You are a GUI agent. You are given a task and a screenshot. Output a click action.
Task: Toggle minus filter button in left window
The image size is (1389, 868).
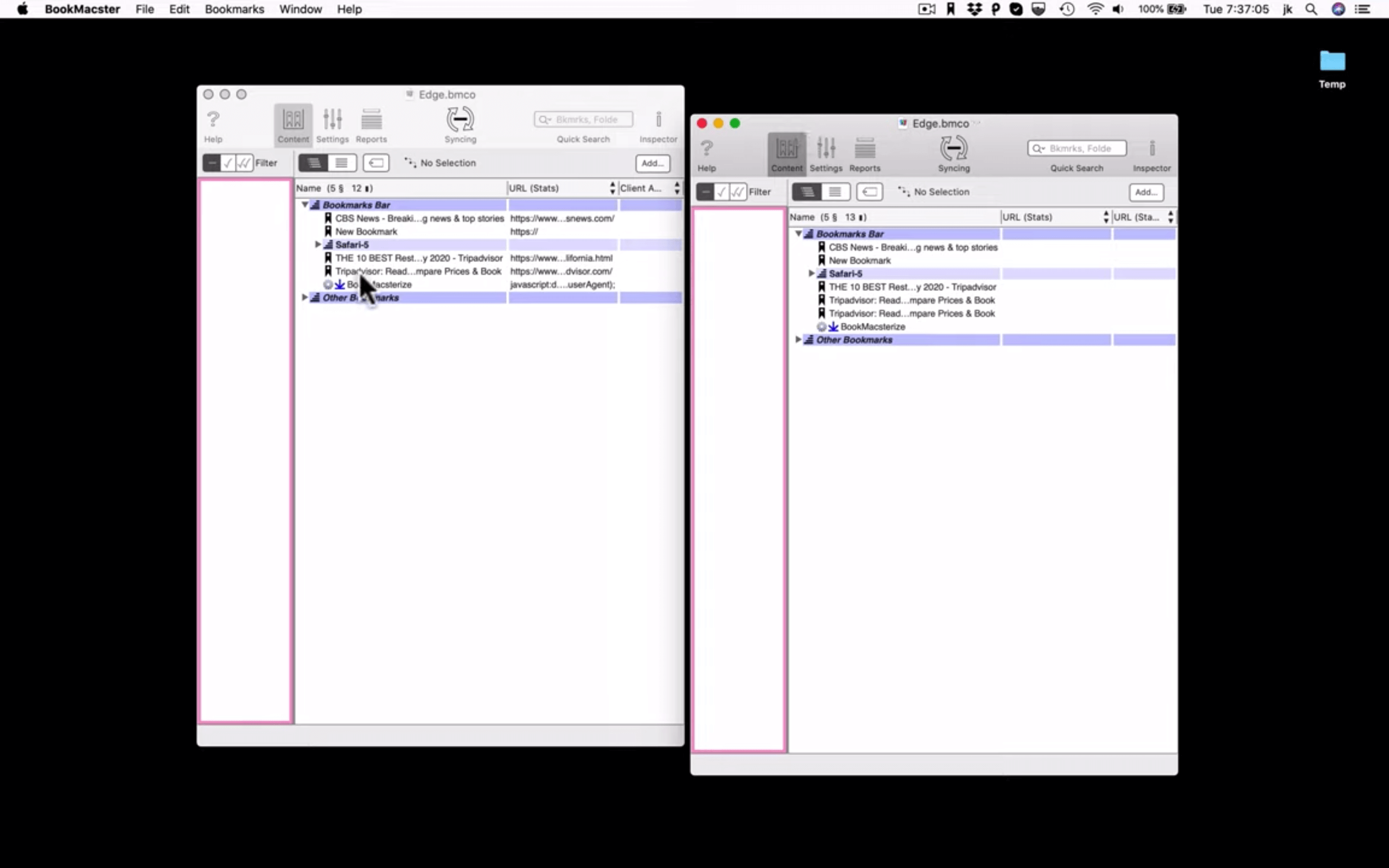pos(212,163)
